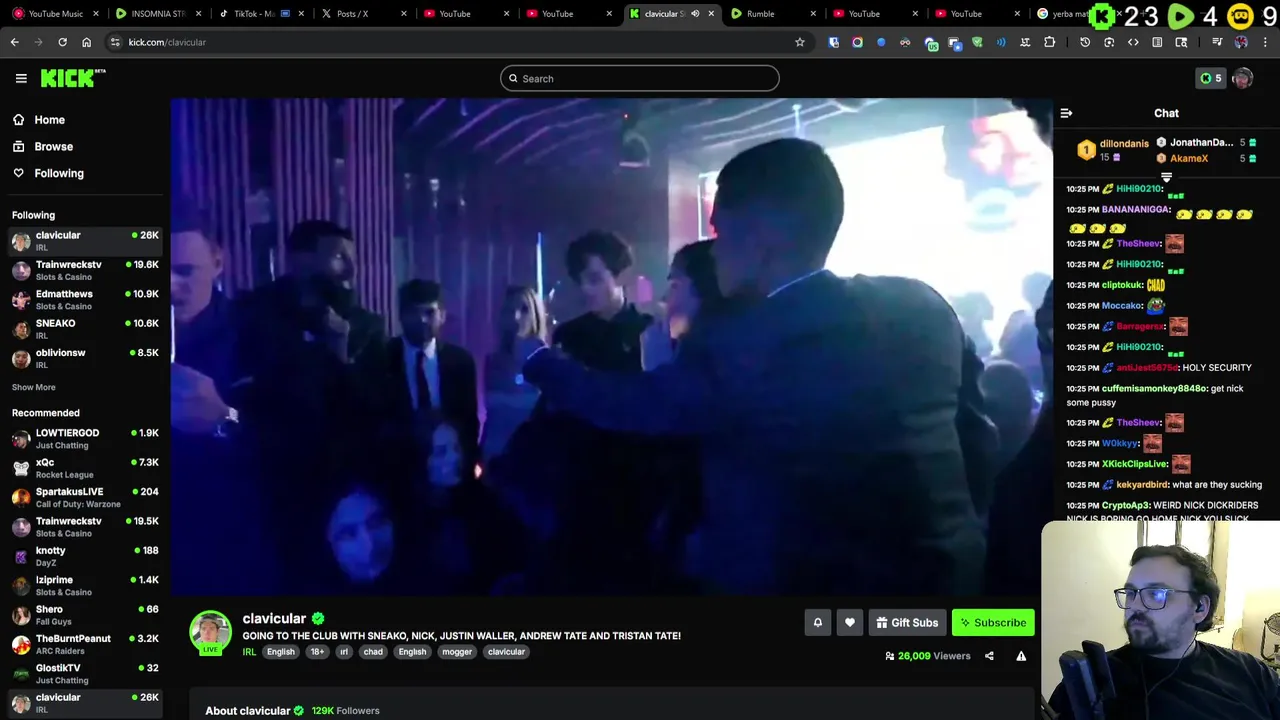The image size is (1280, 720).
Task: Open oblivionsw channel in the sidebar
Action: [x=85, y=358]
